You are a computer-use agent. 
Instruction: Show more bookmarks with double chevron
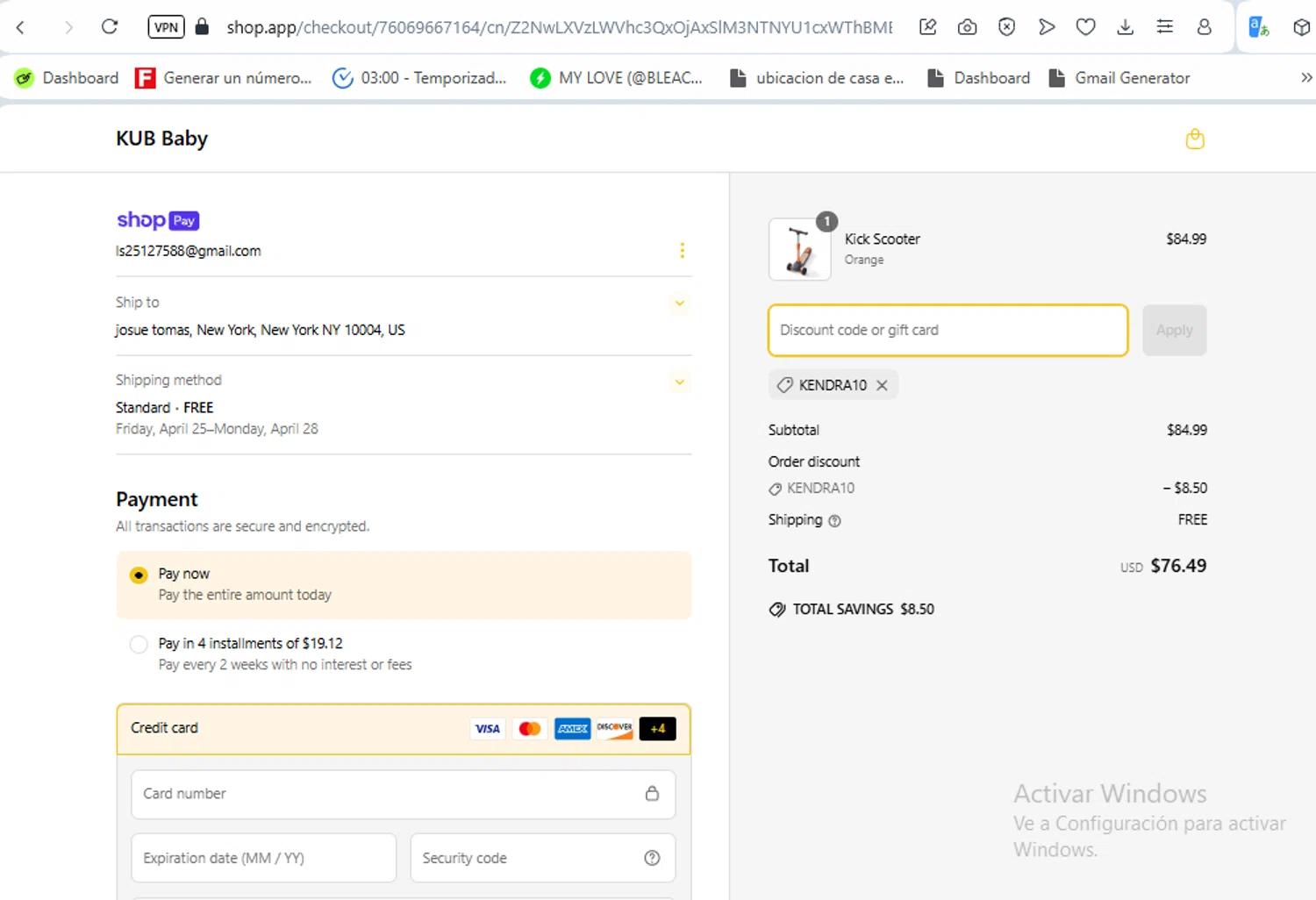1306,78
